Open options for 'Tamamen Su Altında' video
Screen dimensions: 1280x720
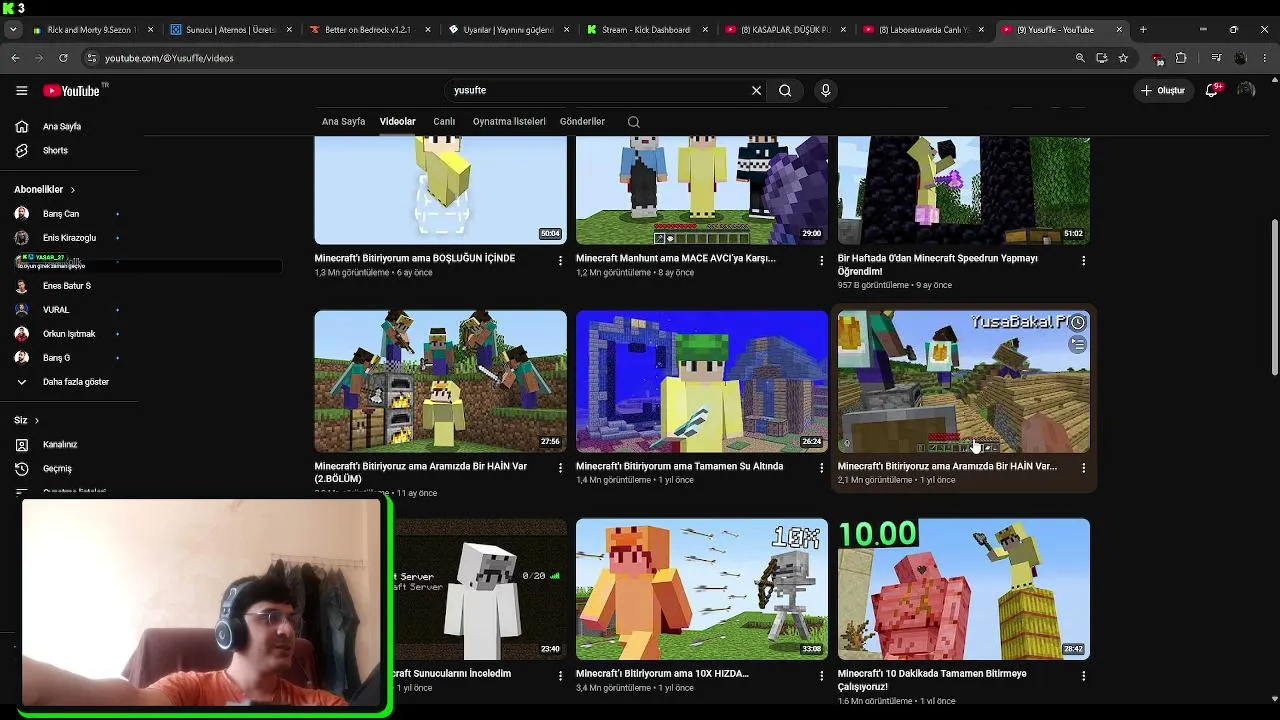click(822, 468)
